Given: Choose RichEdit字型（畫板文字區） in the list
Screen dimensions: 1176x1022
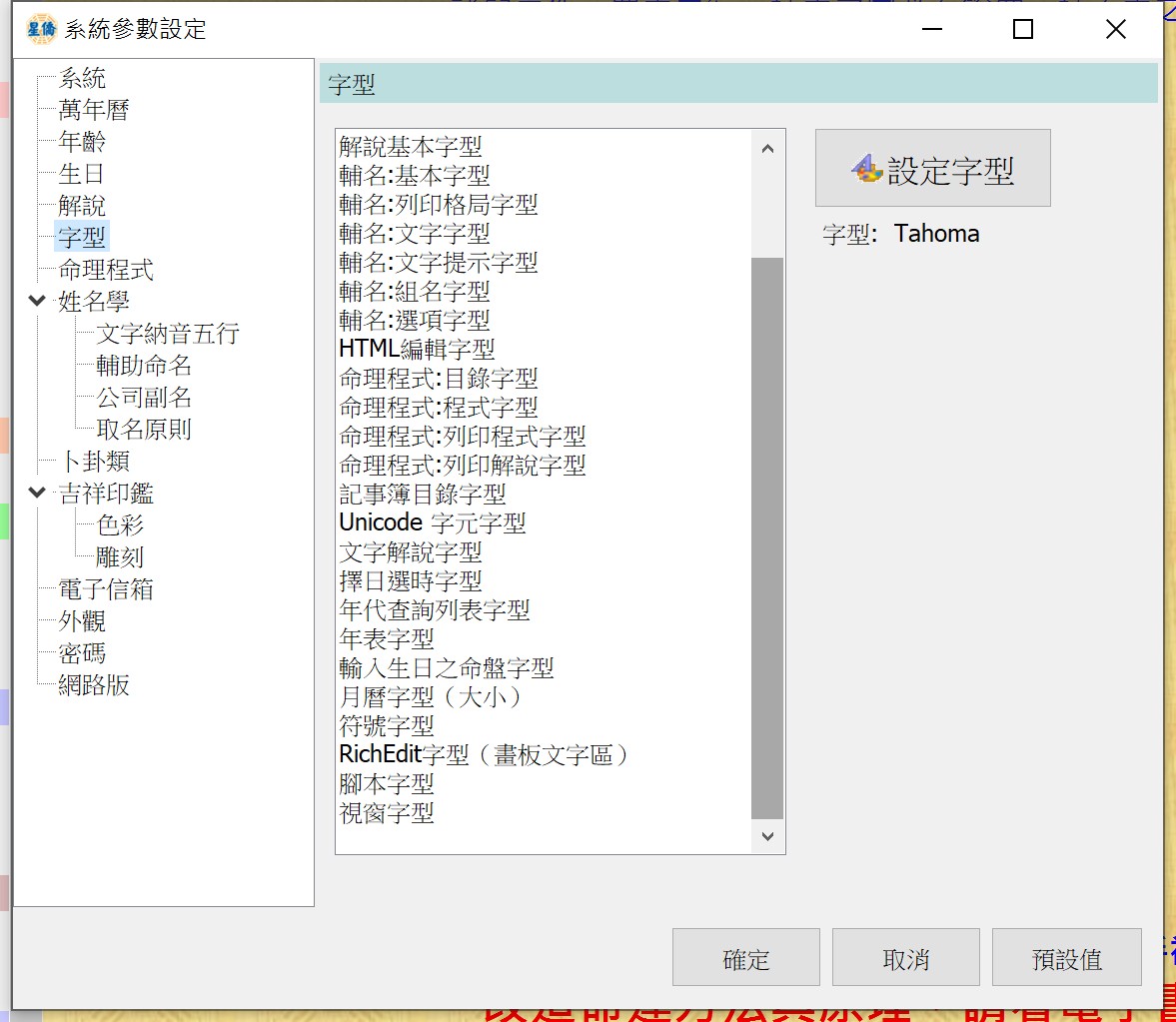Looking at the screenshot, I should pos(484,755).
